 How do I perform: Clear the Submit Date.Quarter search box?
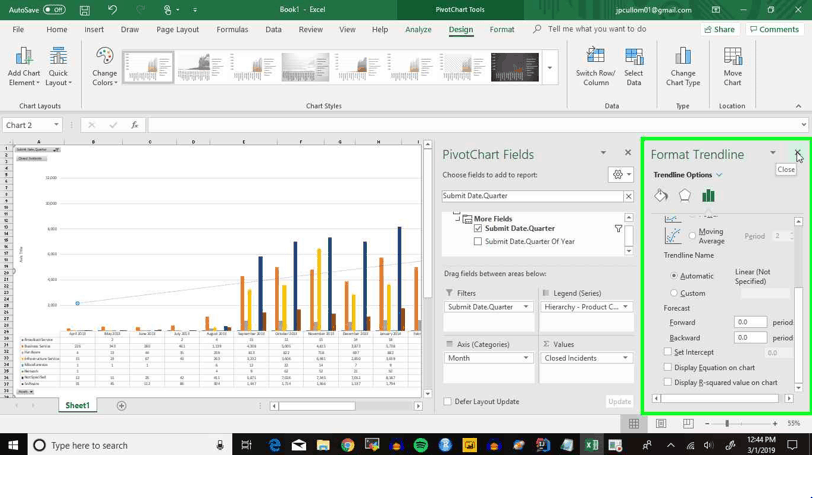(628, 196)
